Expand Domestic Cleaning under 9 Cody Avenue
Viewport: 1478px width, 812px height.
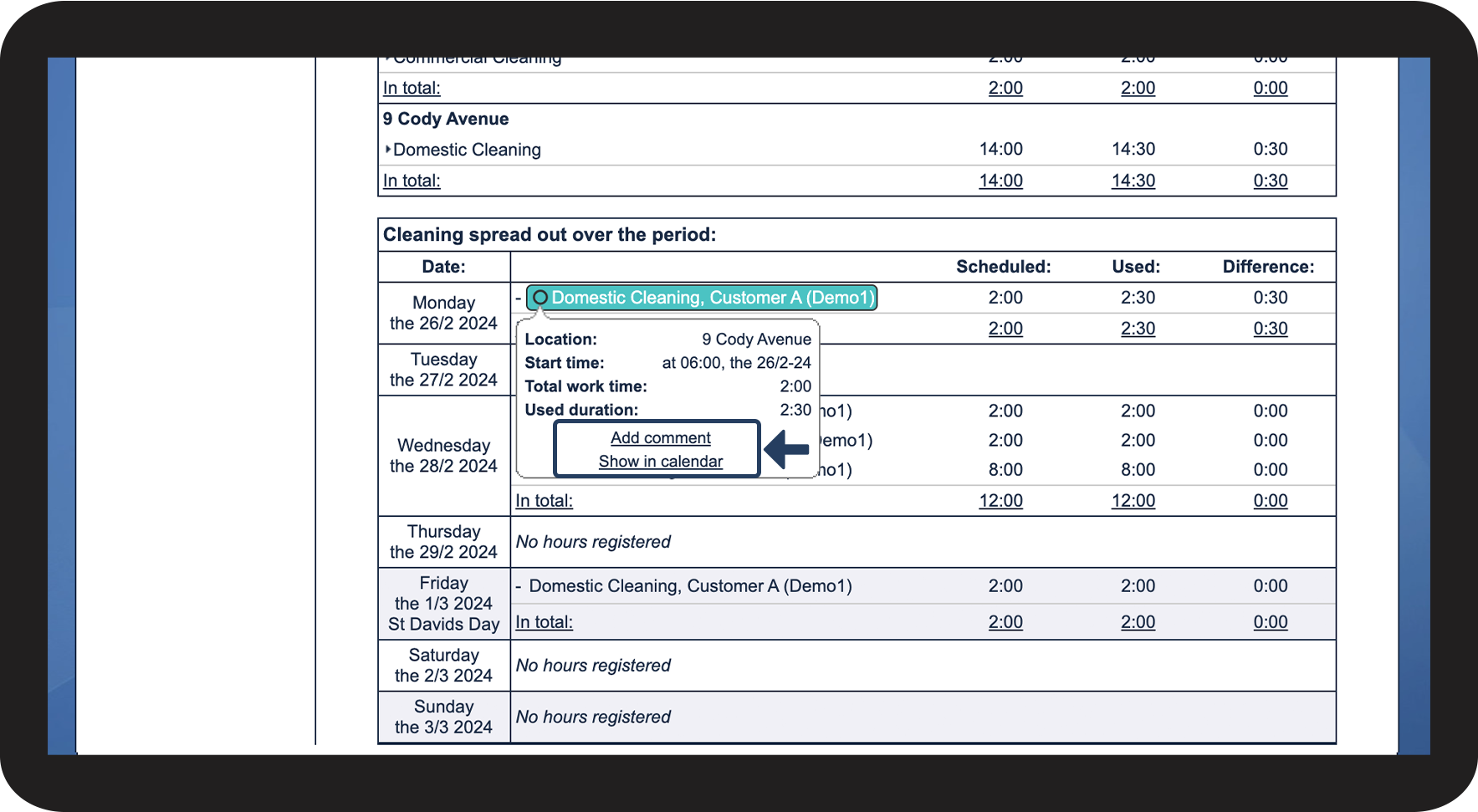tap(388, 150)
